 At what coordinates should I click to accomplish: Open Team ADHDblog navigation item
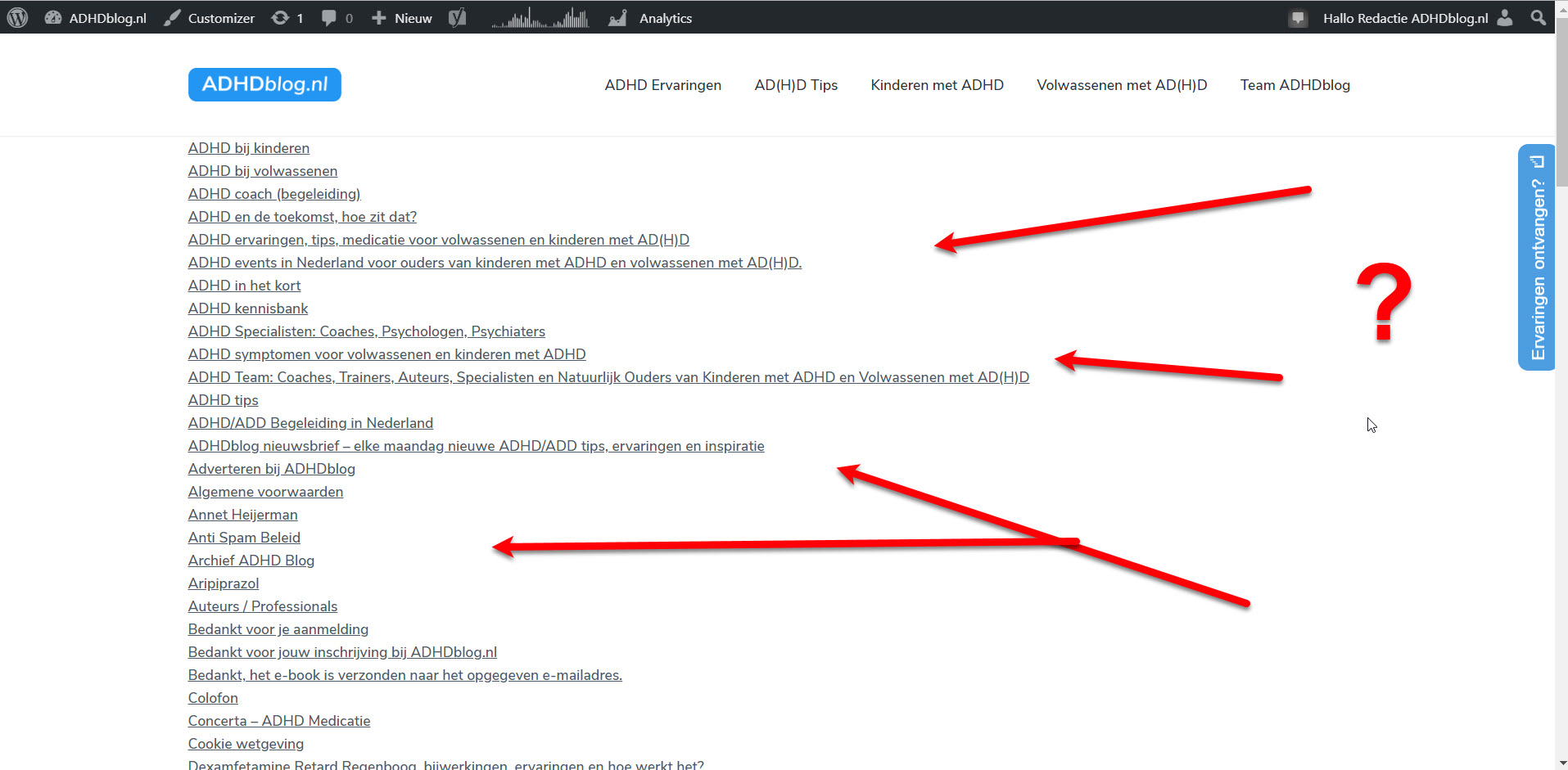(1295, 85)
